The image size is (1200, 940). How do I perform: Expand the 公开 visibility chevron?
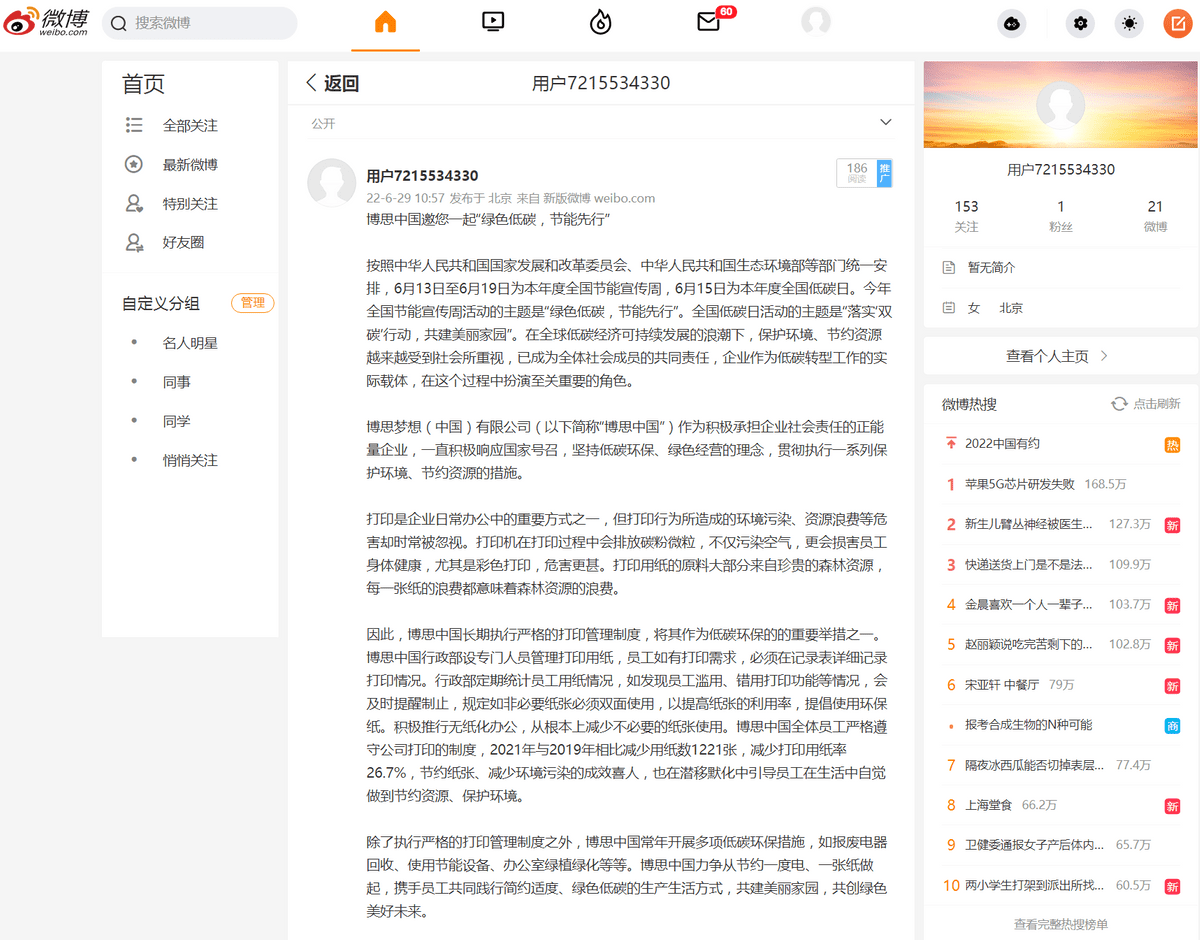tap(885, 122)
